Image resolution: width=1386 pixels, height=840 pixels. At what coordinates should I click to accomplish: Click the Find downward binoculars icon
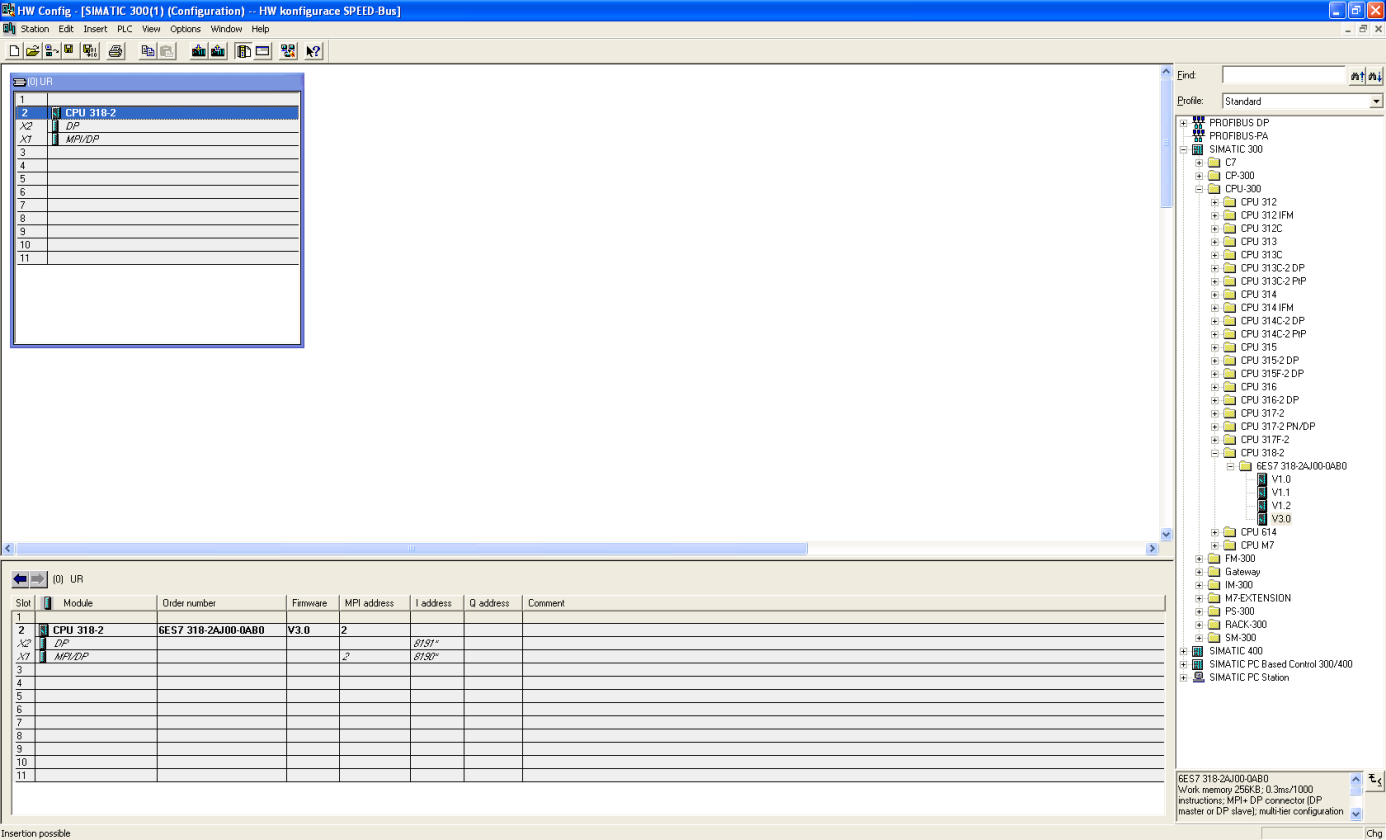[1375, 75]
